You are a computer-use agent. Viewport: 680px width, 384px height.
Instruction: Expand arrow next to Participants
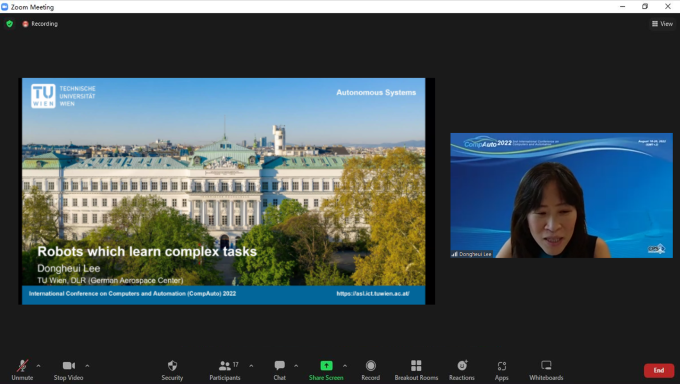pyautogui.click(x=251, y=366)
